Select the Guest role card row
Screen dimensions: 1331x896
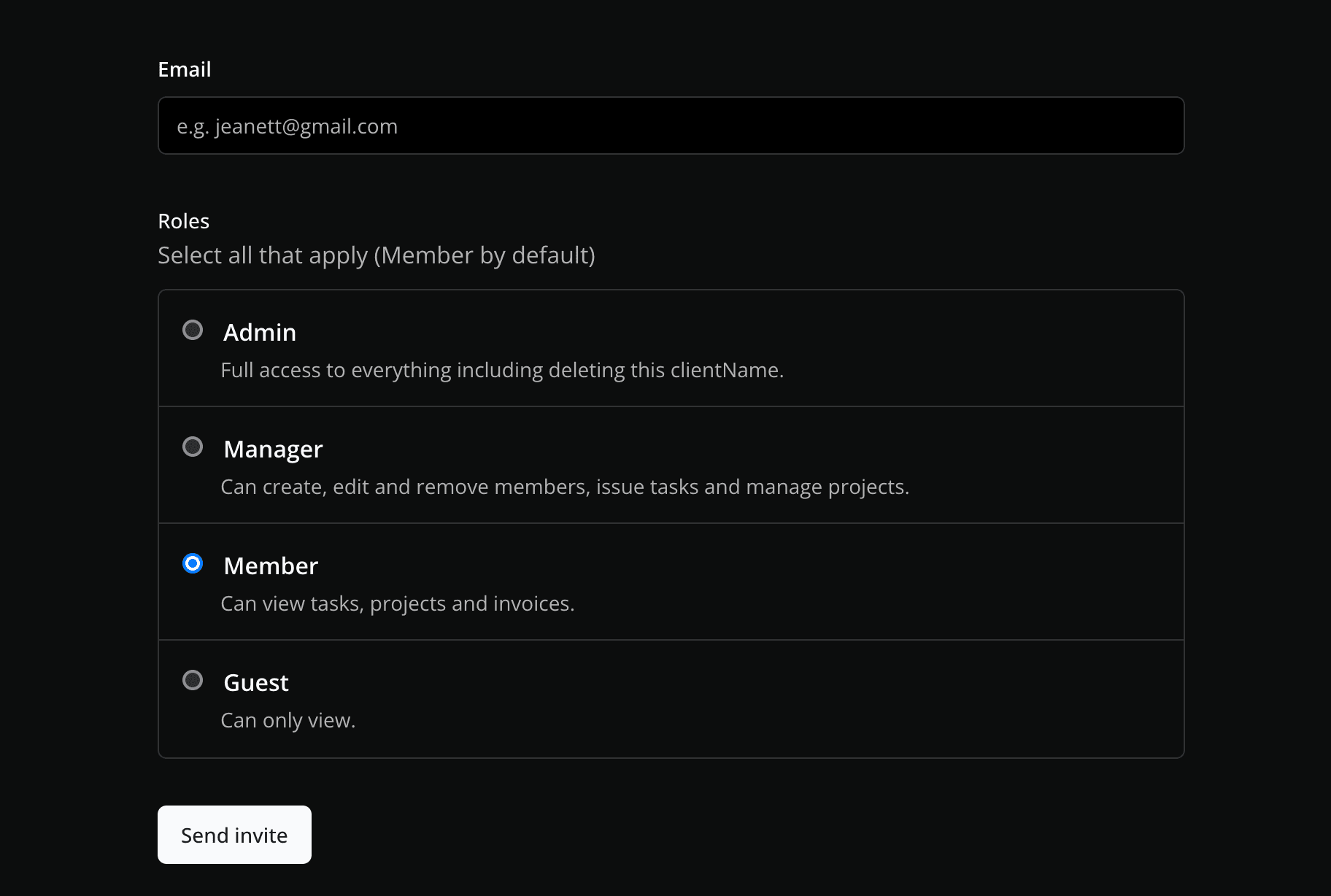(x=670, y=698)
